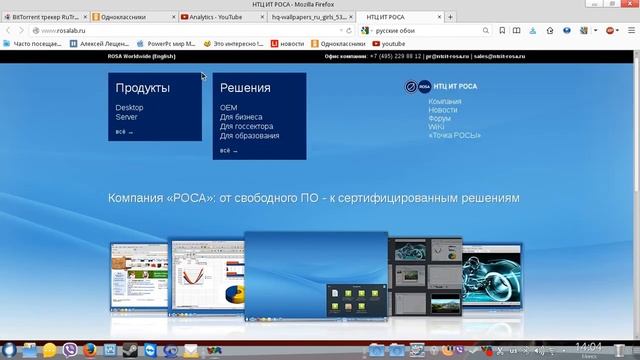The height and width of the screenshot is (360, 640).
Task: Expand the URL history dropdown arrow
Action: (x=341, y=31)
